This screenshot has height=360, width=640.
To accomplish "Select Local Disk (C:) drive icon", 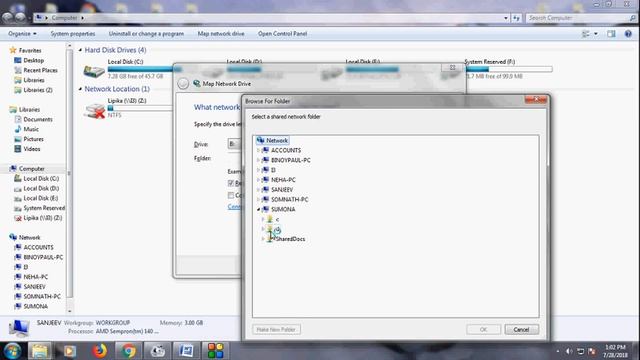I will click(94, 71).
